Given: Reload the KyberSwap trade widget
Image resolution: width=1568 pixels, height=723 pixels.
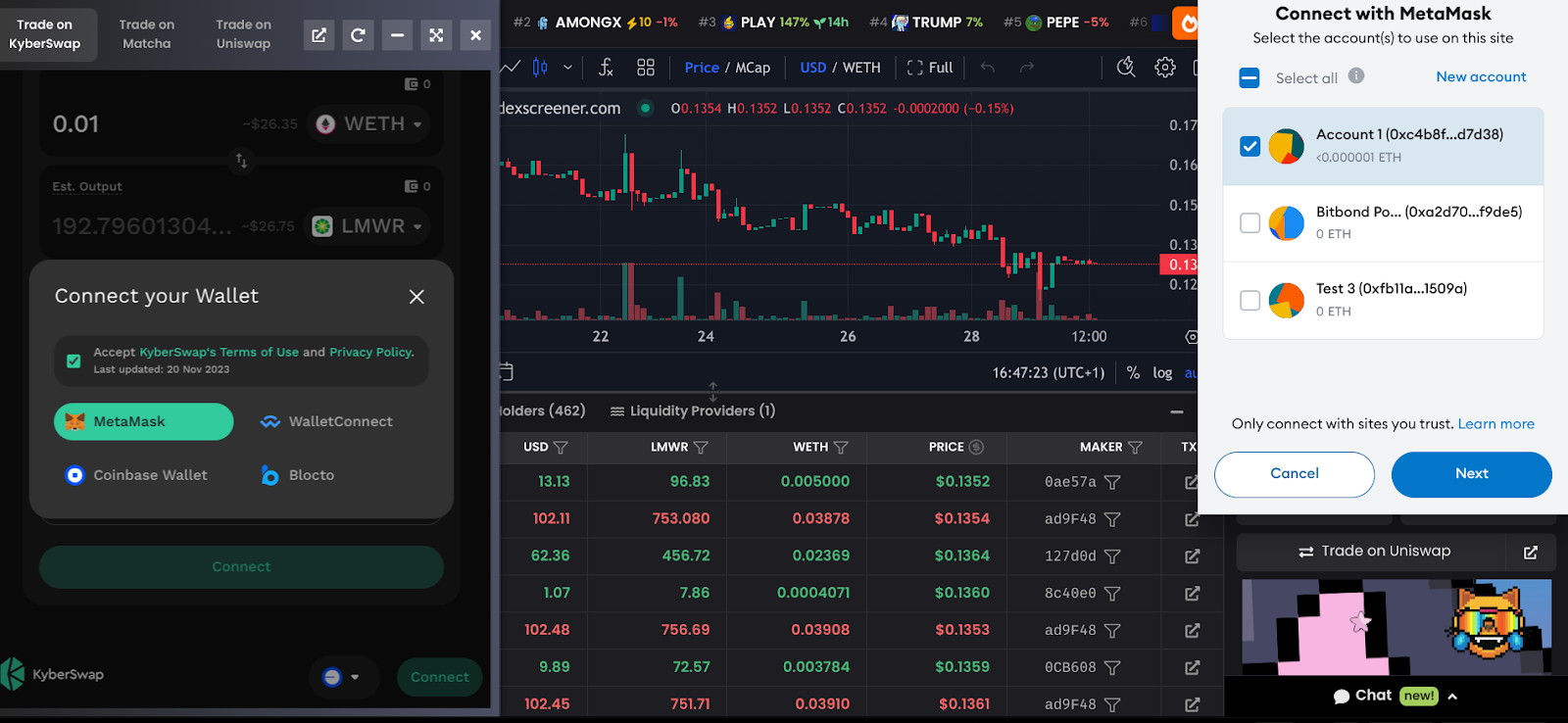Looking at the screenshot, I should coord(358,35).
